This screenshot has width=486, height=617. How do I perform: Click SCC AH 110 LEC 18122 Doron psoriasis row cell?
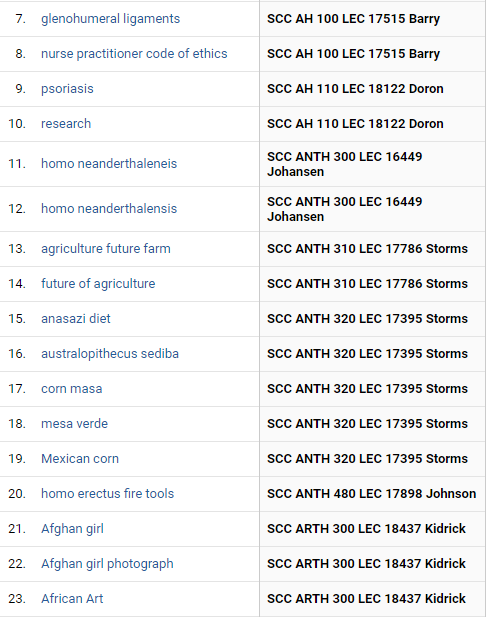tap(372, 89)
